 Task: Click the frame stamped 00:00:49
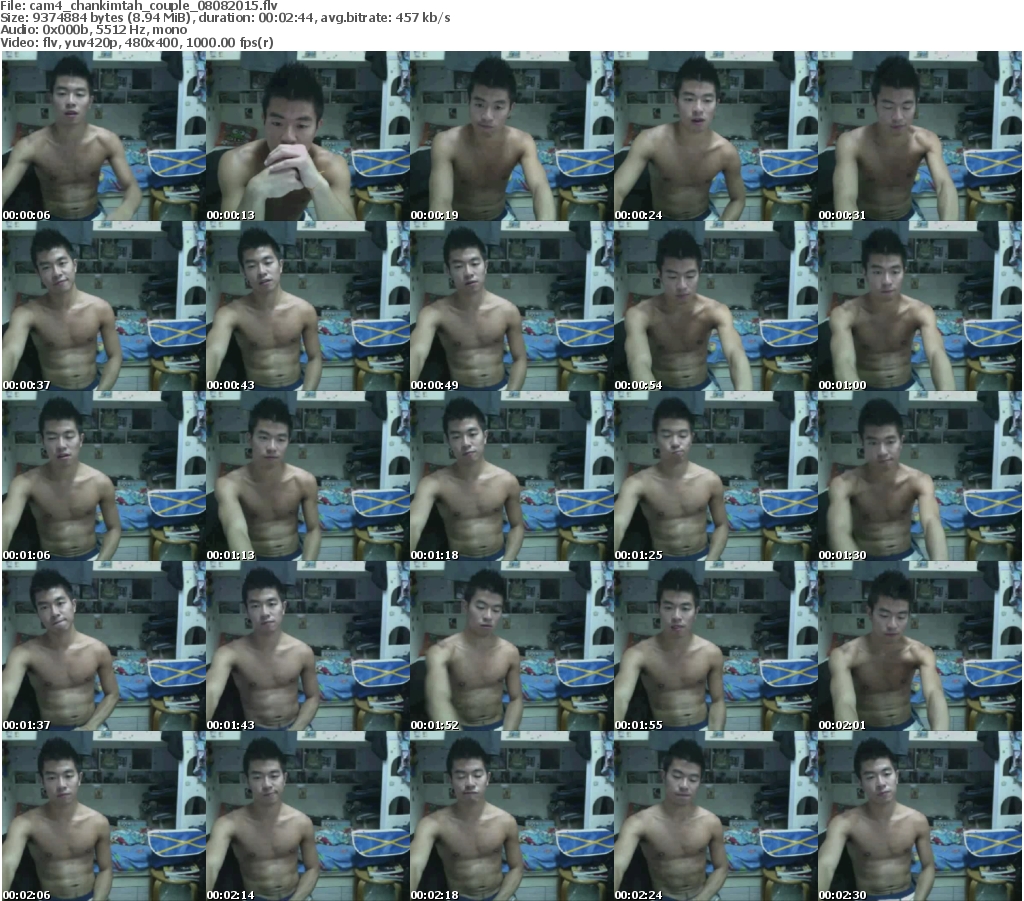[511, 306]
